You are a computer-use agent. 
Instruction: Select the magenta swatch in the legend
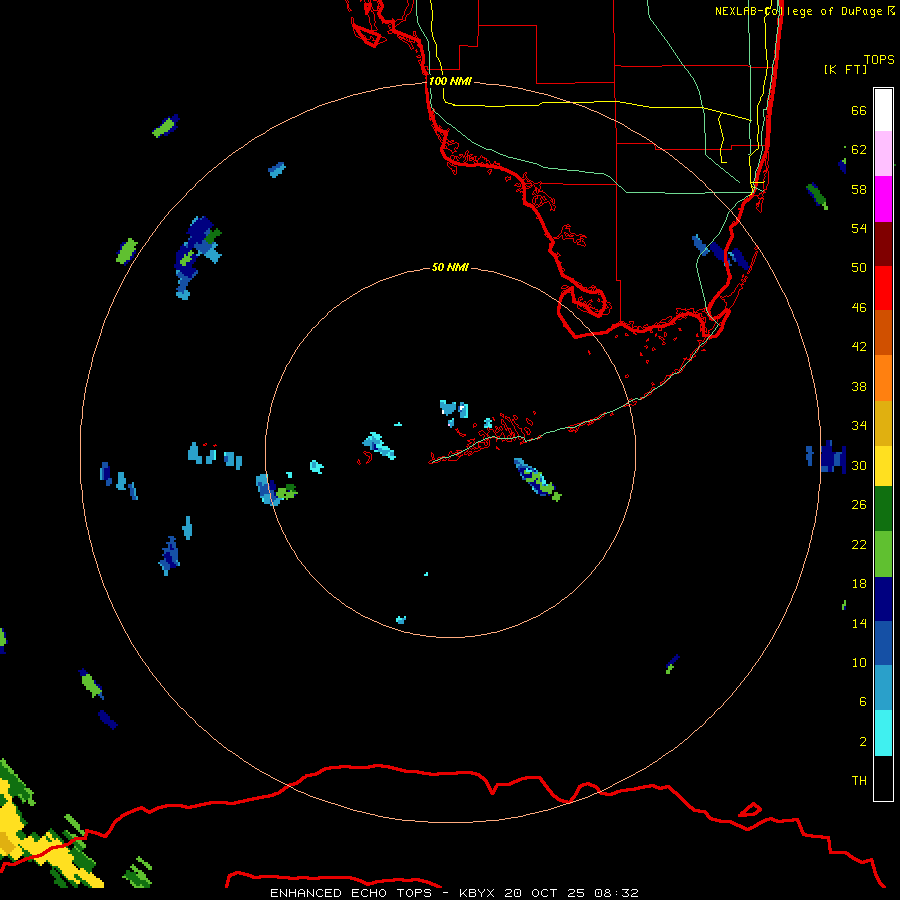click(x=883, y=199)
